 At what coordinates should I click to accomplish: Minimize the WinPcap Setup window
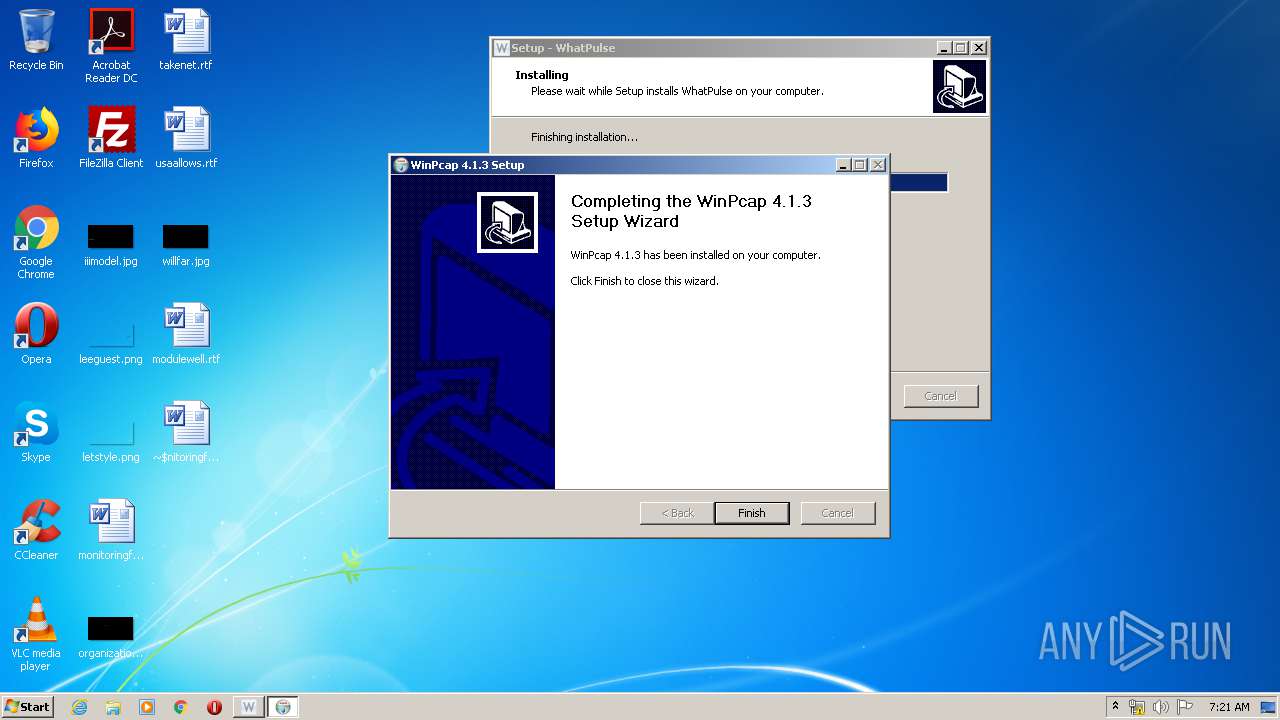(x=843, y=165)
